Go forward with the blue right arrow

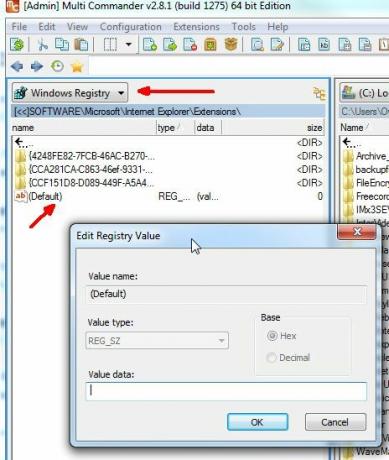pyautogui.click(x=37, y=66)
